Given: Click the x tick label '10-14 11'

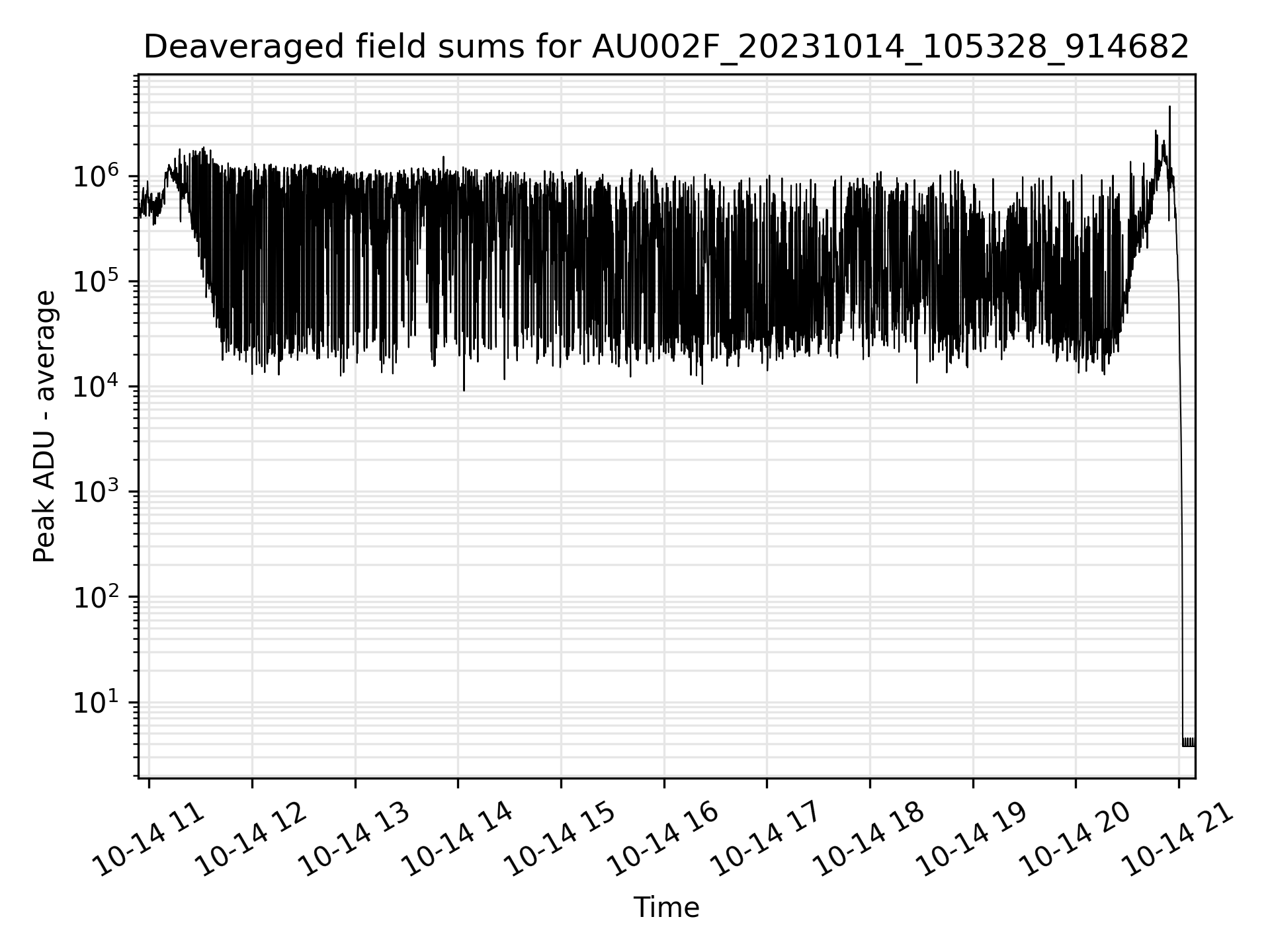Looking at the screenshot, I should tap(149, 840).
